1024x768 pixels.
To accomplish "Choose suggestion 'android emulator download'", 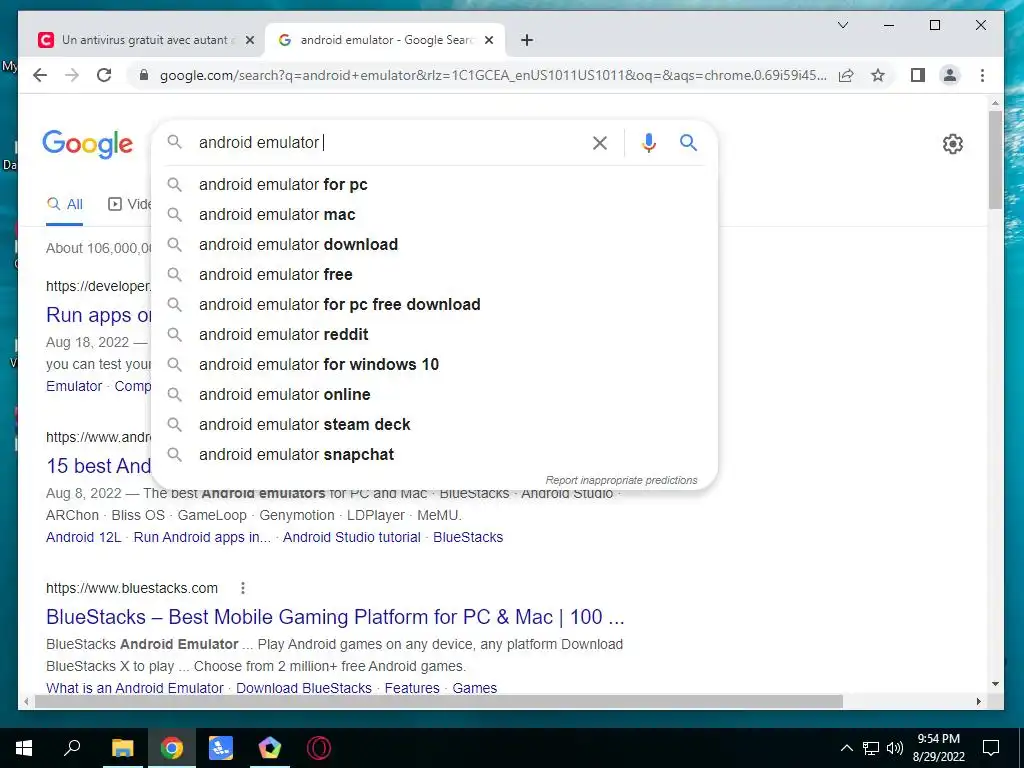I will click(x=434, y=245).
